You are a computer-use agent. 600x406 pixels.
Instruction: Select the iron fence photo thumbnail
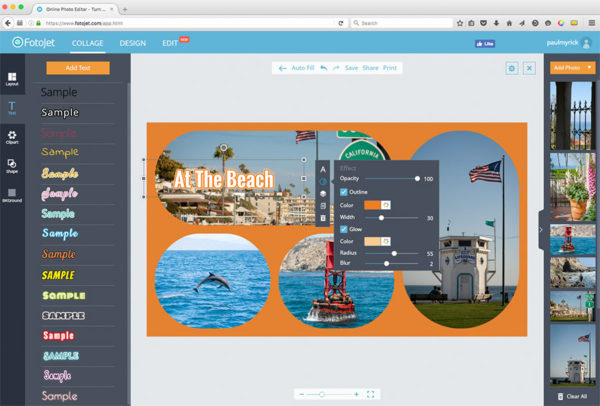pyautogui.click(x=572, y=115)
